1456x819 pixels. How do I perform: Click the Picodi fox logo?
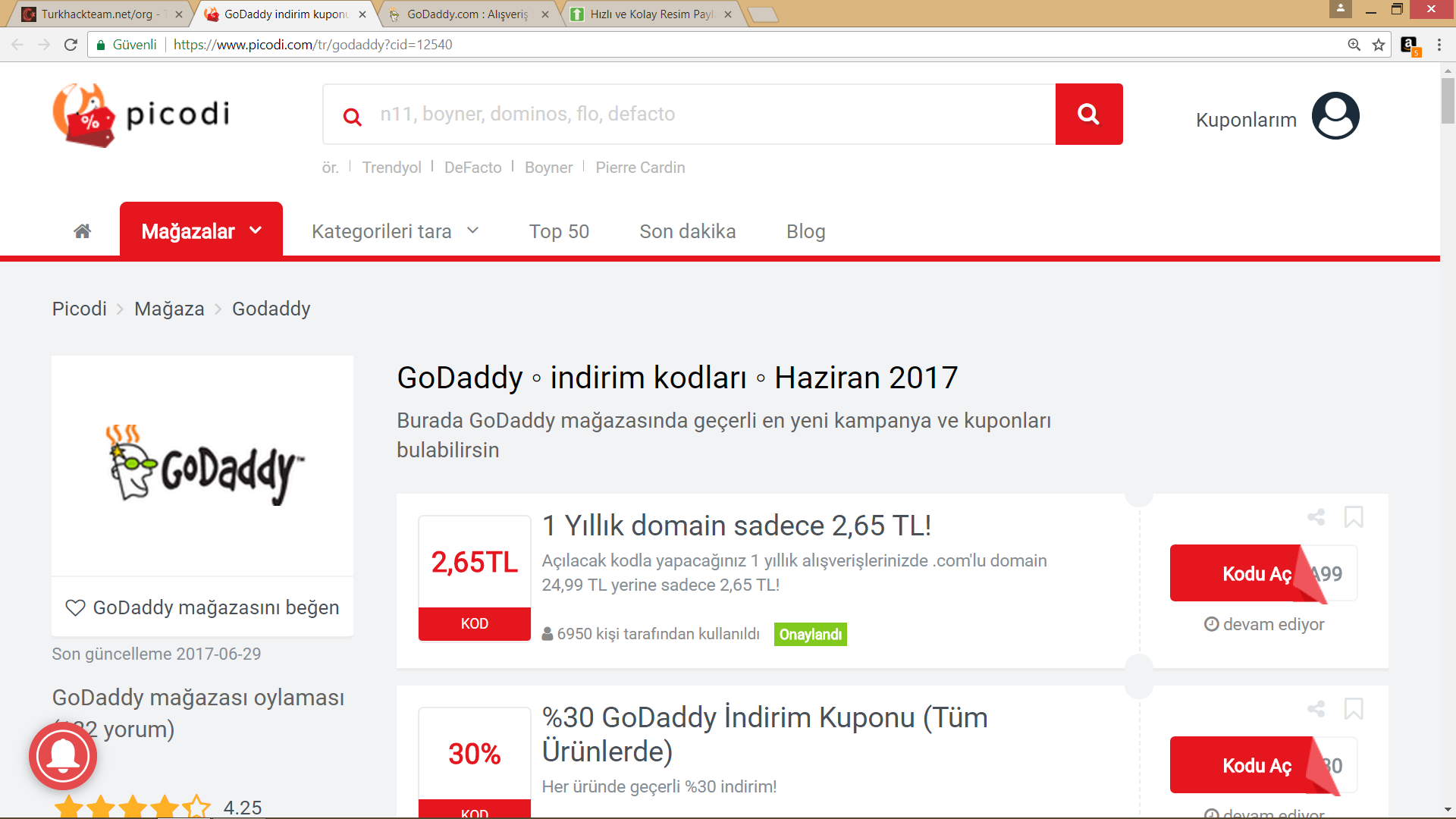click(141, 115)
